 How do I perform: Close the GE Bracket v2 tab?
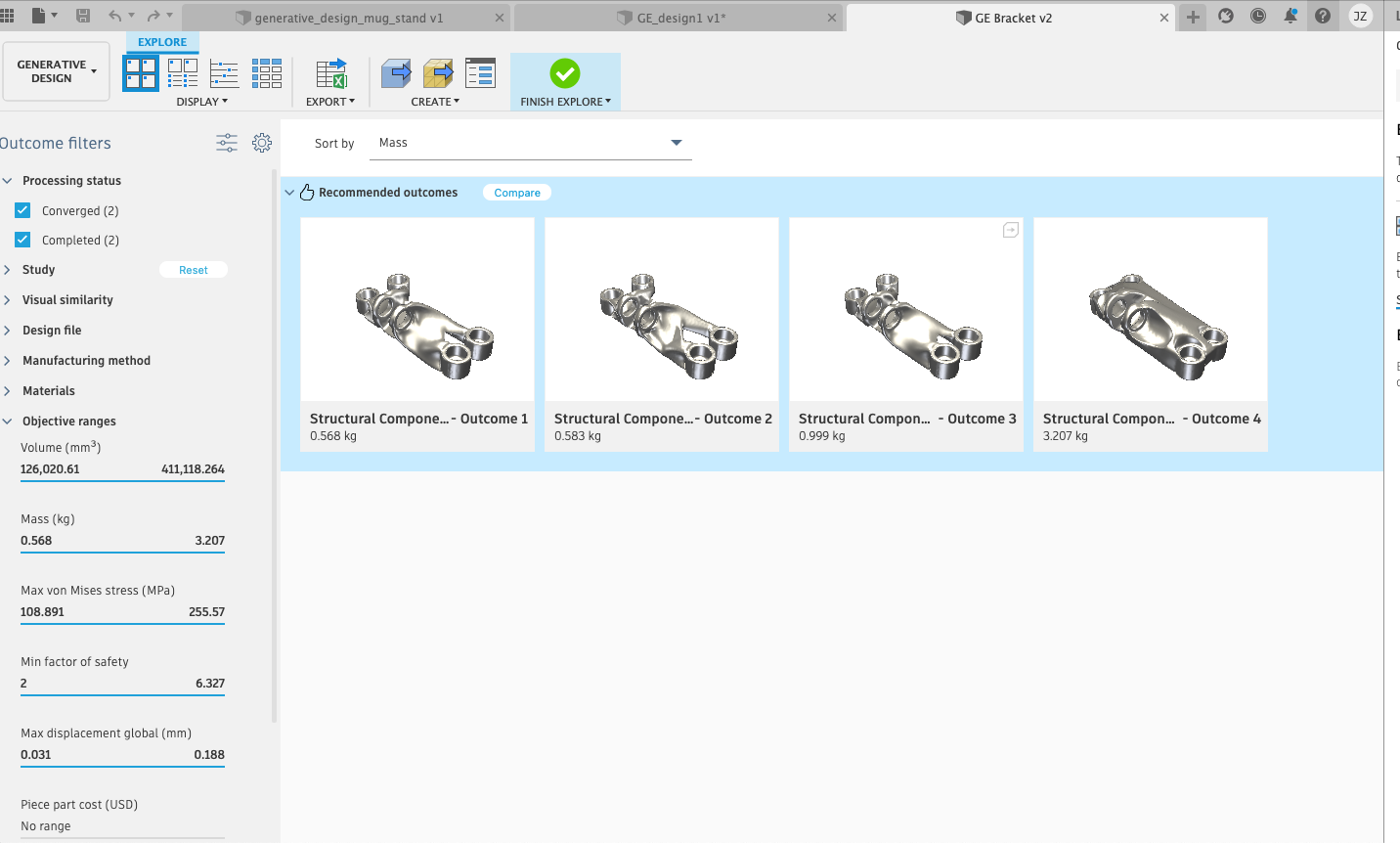[1164, 18]
